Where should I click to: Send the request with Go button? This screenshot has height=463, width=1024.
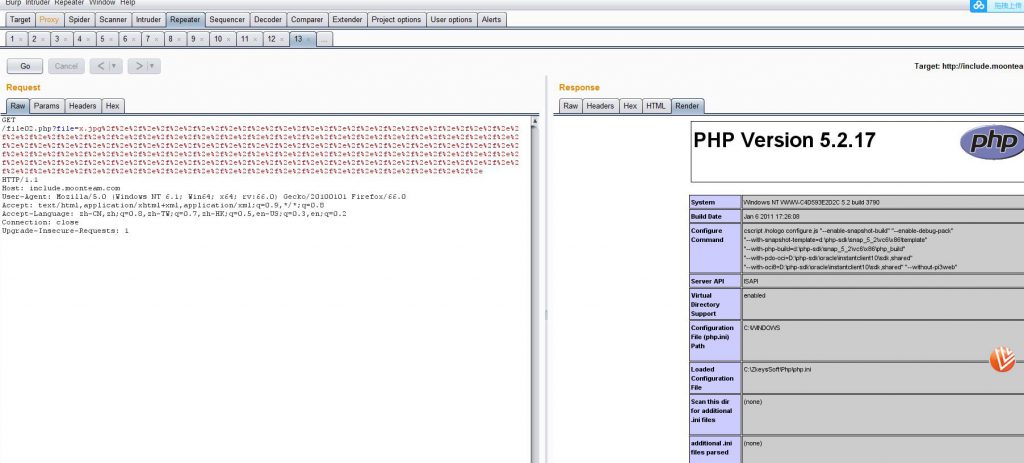tap(25, 66)
